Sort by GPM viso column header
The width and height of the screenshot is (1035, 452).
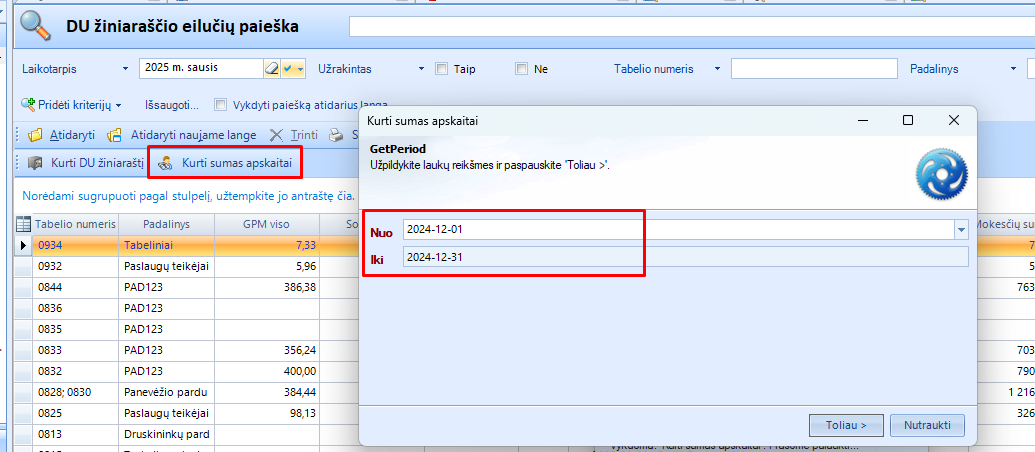(x=267, y=224)
